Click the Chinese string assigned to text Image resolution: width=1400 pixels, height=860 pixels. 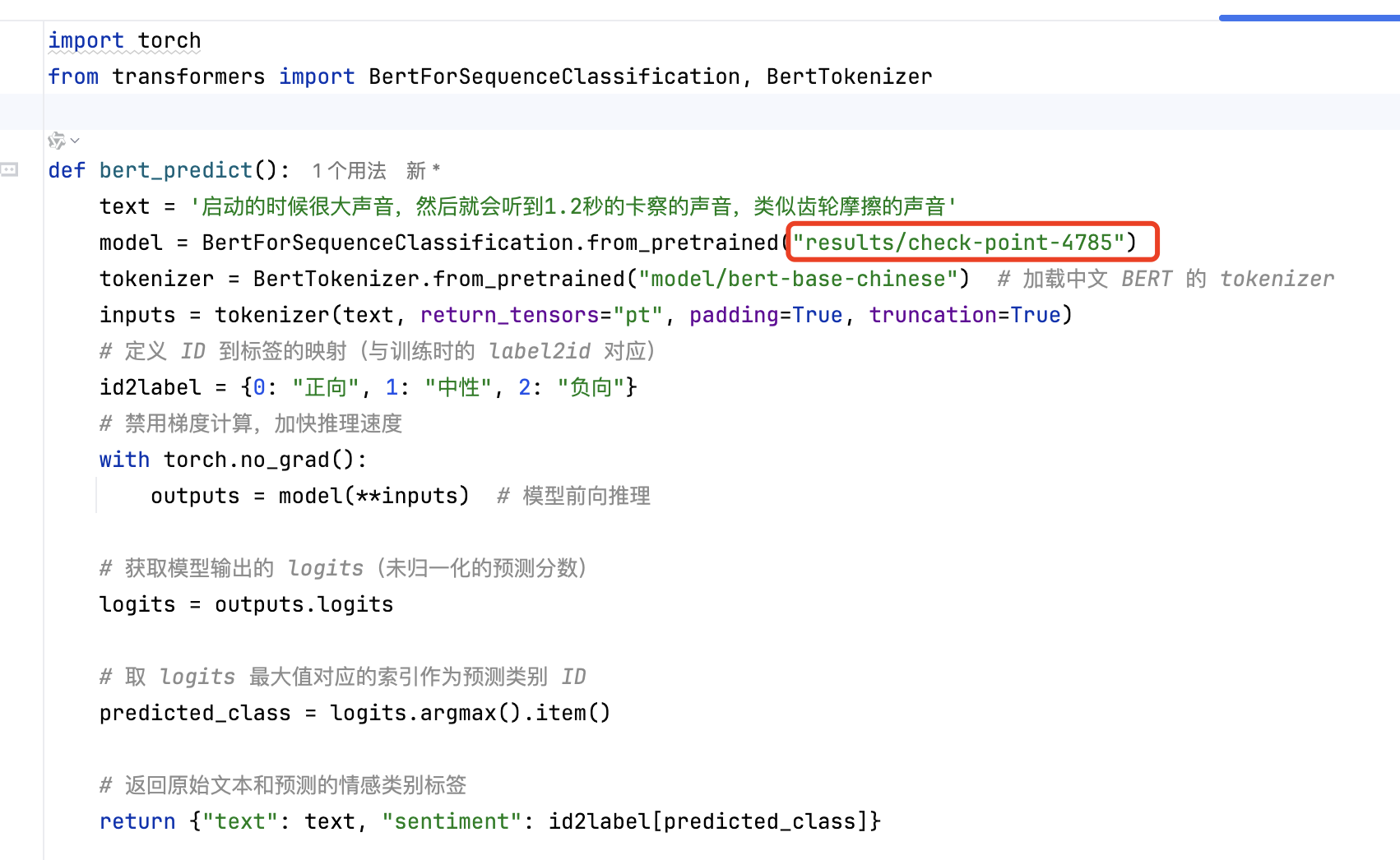[x=573, y=206]
